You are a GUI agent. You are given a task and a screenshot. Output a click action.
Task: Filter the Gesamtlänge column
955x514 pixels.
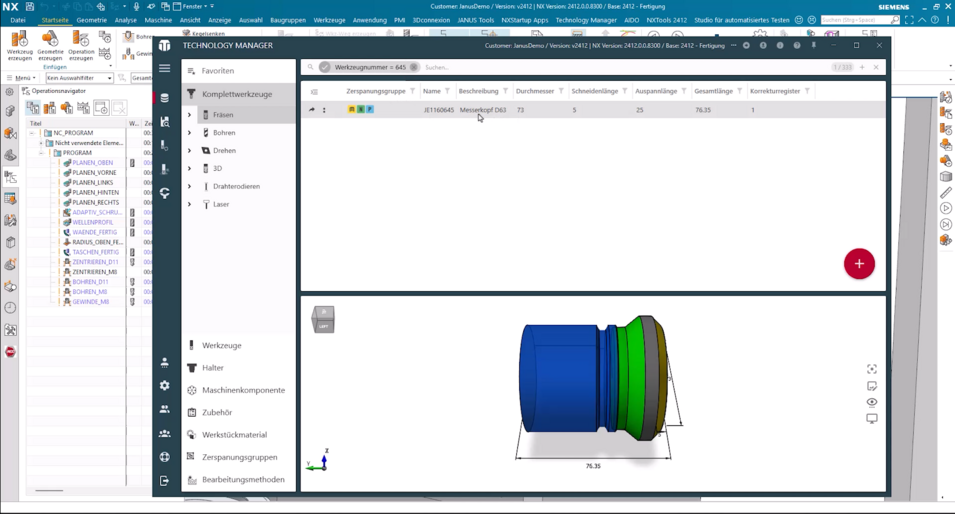[739, 91]
